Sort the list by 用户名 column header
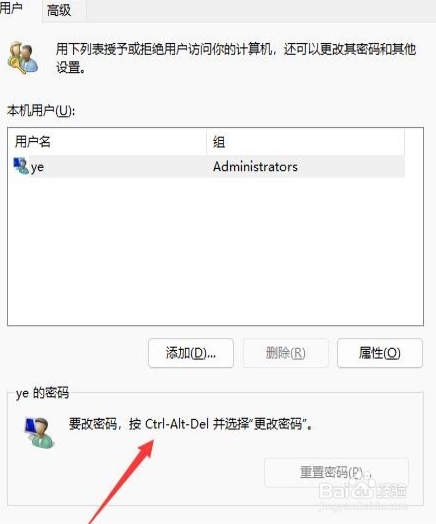This screenshot has width=436, height=524. coord(107,142)
